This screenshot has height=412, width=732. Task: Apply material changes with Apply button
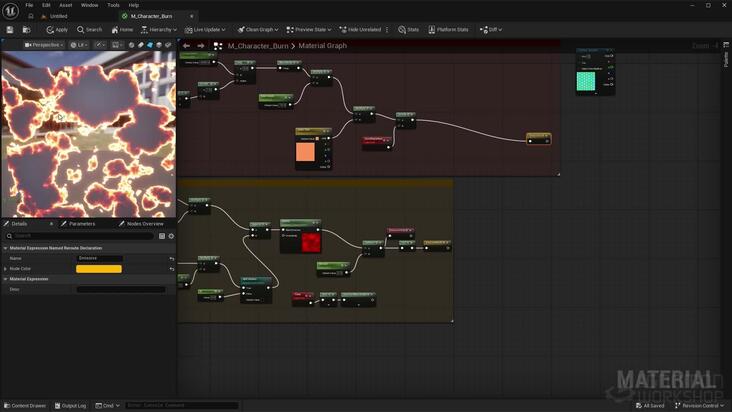[x=57, y=29]
